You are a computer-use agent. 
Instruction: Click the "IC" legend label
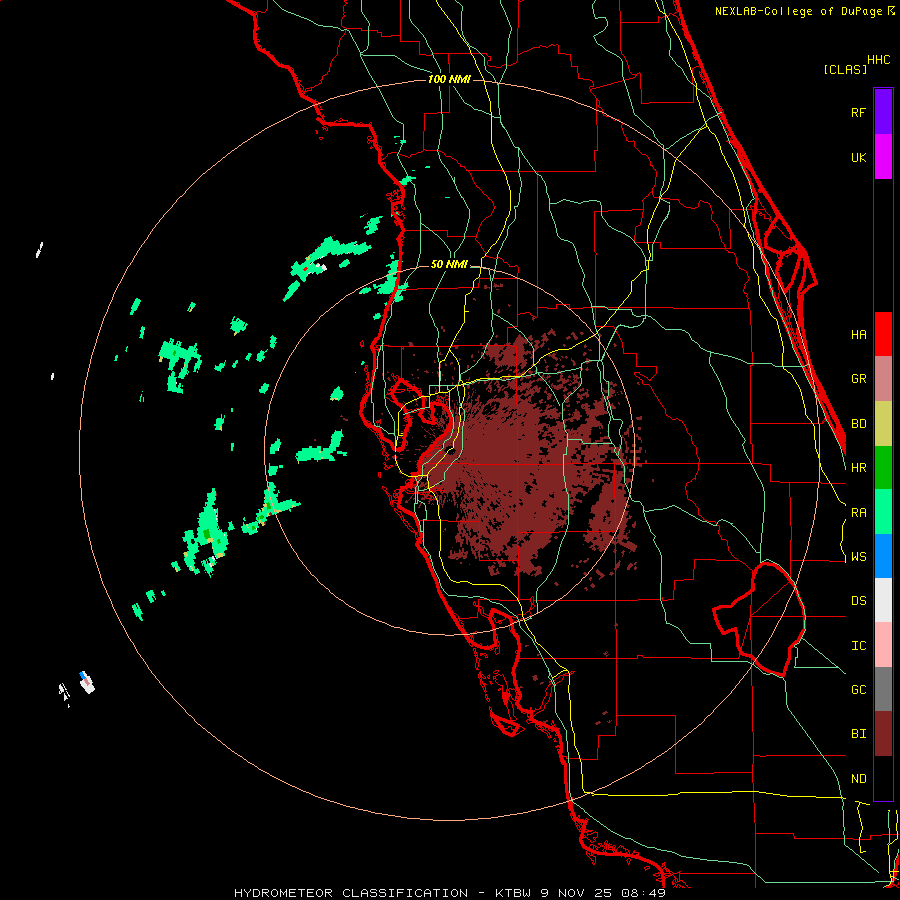(x=858, y=646)
